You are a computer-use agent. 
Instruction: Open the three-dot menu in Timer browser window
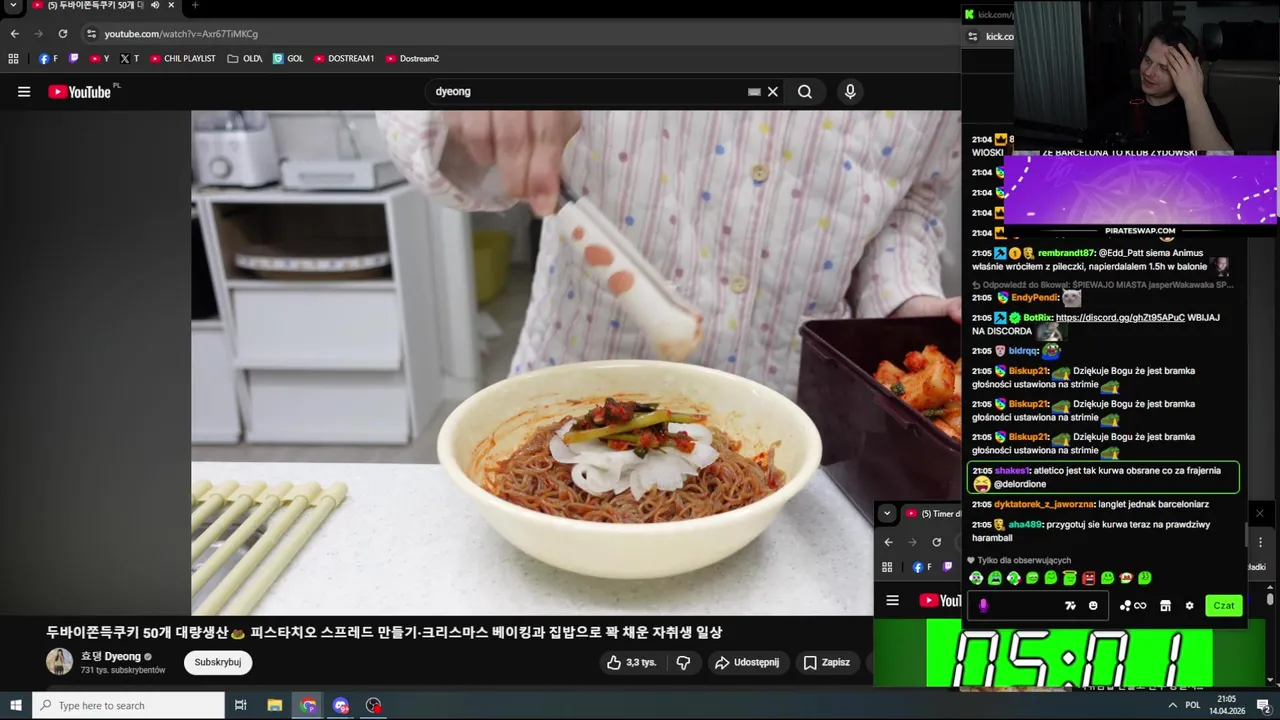pyautogui.click(x=1260, y=542)
